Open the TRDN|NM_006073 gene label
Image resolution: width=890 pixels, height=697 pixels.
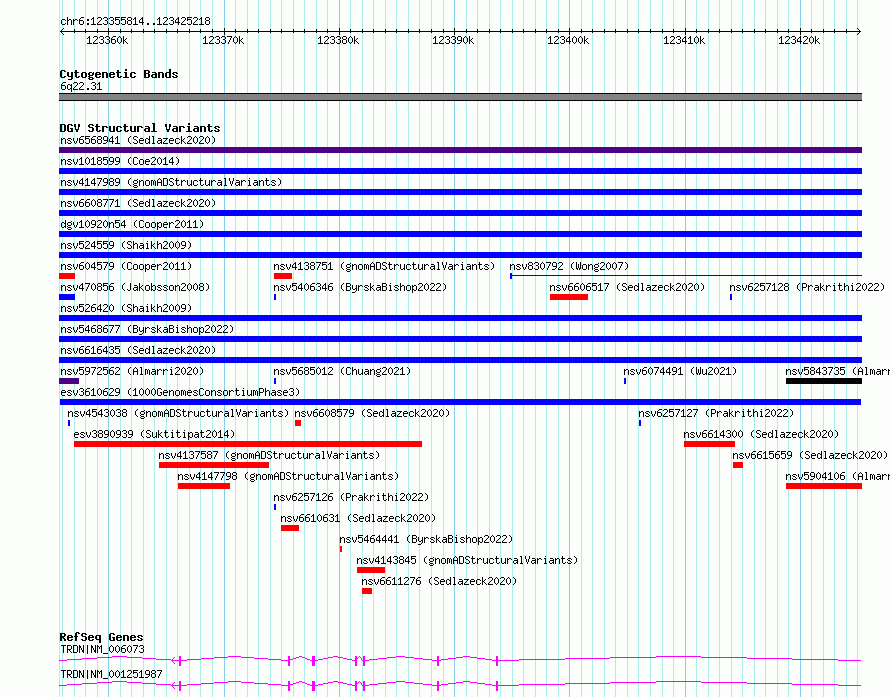click(102, 649)
